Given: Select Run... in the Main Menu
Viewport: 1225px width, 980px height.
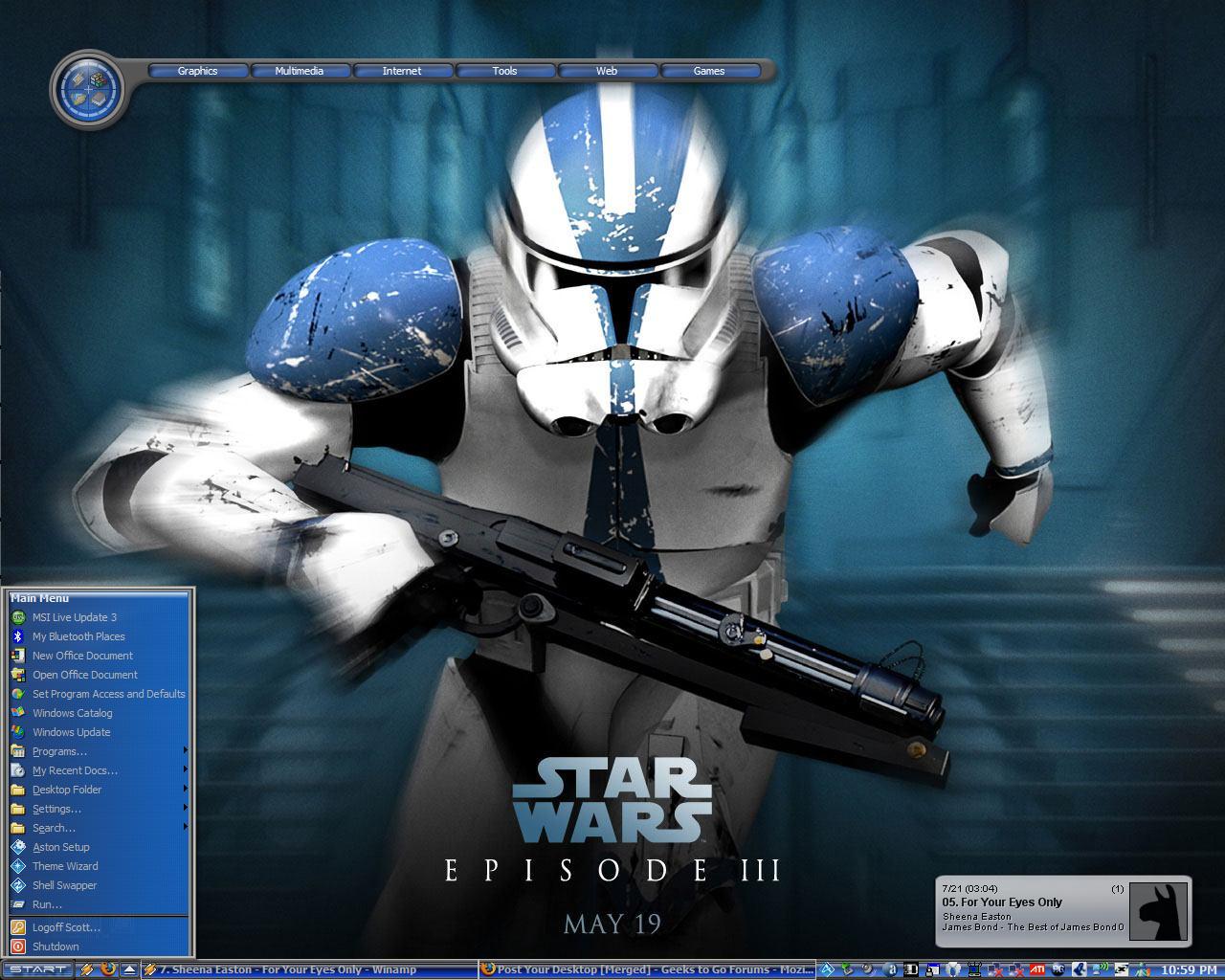Looking at the screenshot, I should (99, 904).
